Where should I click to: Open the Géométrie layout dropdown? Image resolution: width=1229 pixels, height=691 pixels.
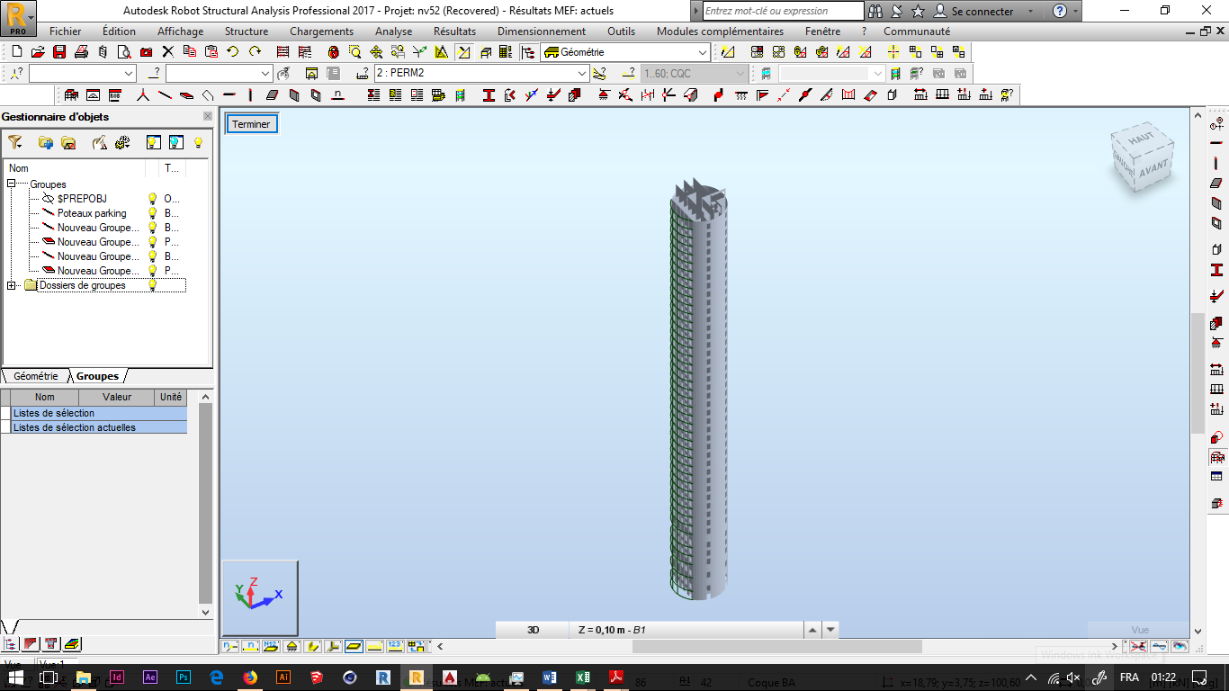click(x=702, y=52)
